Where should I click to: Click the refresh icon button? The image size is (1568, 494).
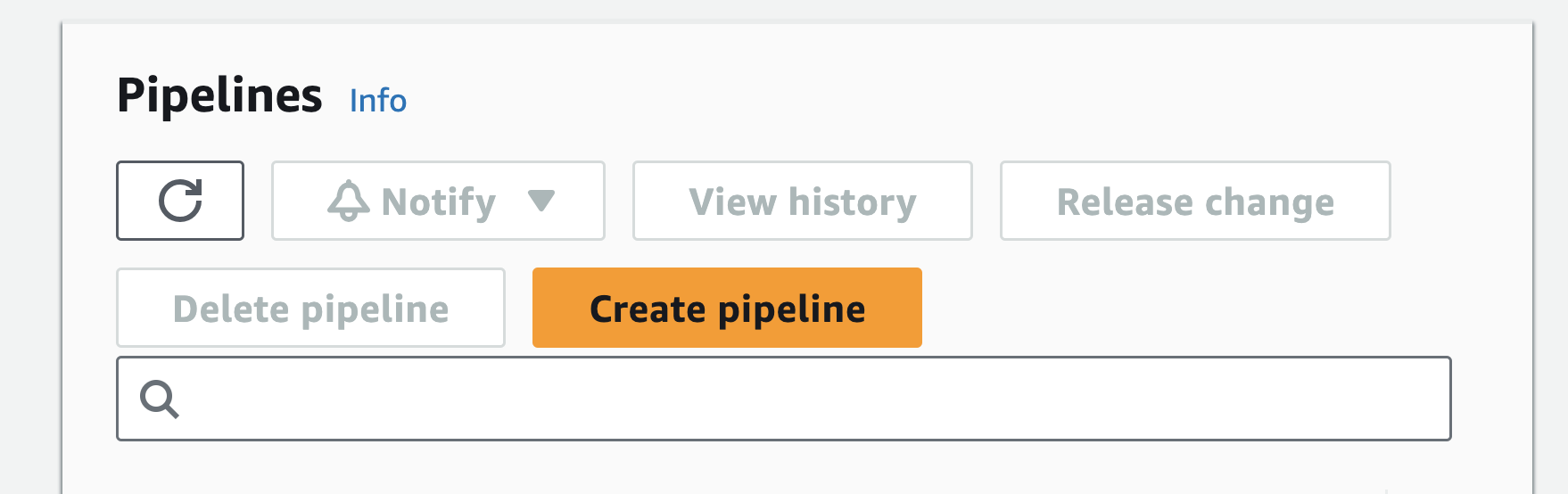(180, 201)
